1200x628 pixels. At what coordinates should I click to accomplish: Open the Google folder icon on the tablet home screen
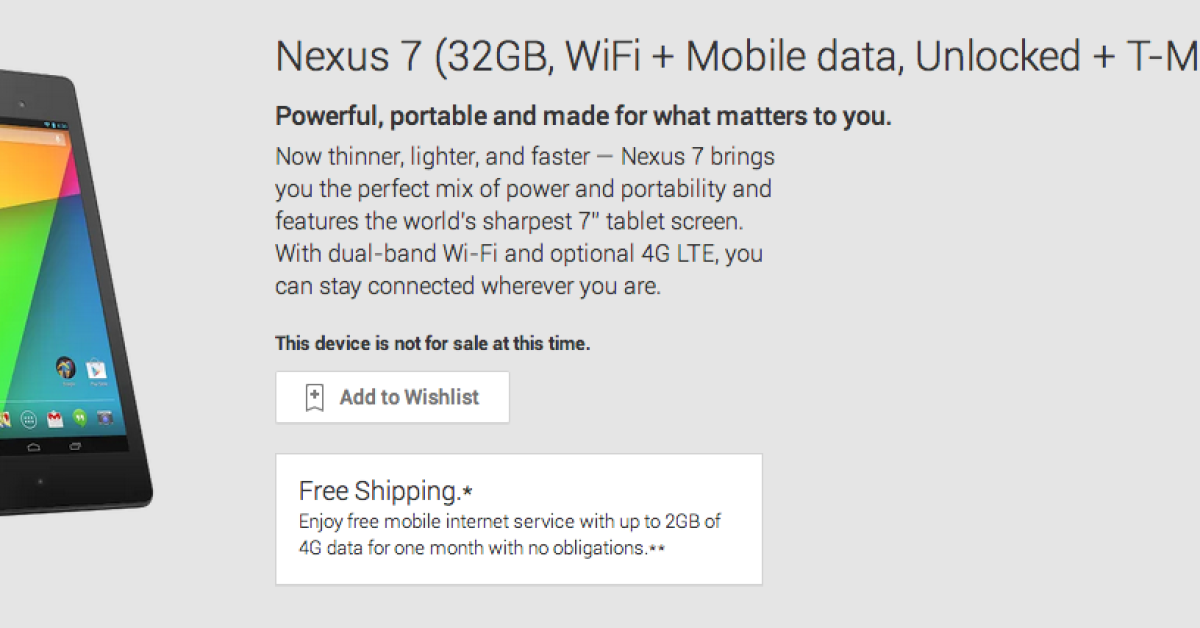pos(66,368)
